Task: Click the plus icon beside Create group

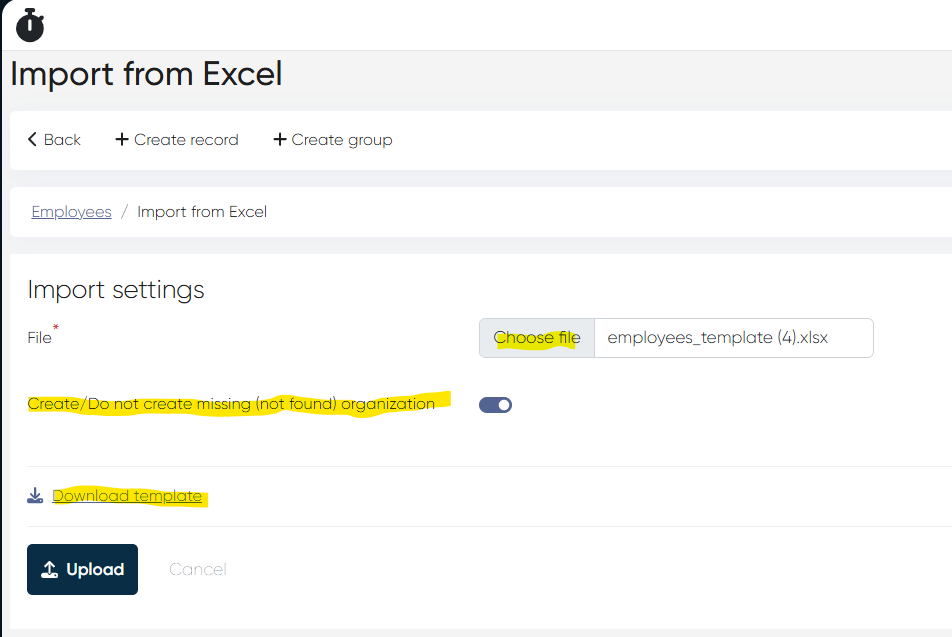Action: point(280,140)
